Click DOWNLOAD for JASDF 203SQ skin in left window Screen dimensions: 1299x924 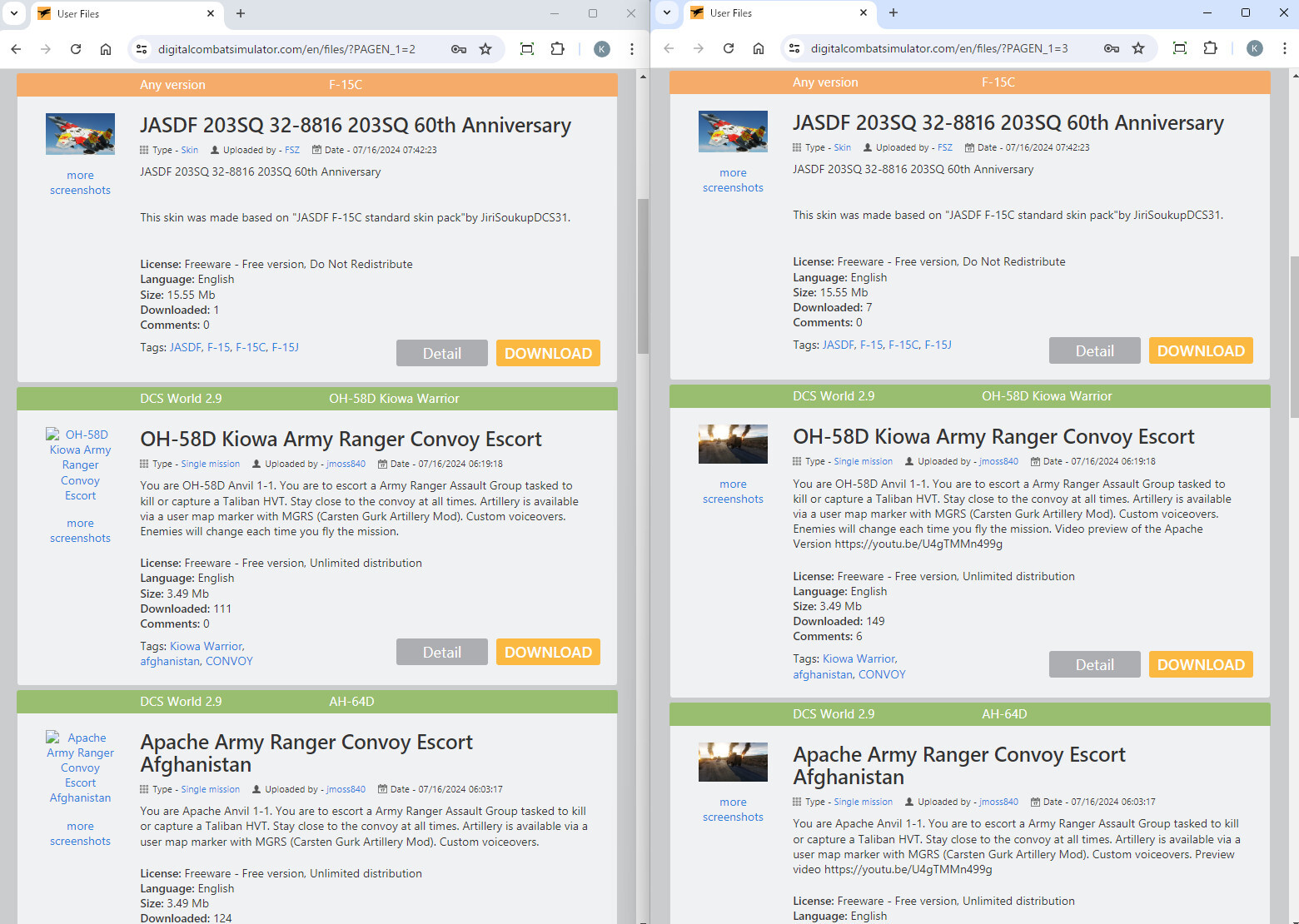coord(548,353)
